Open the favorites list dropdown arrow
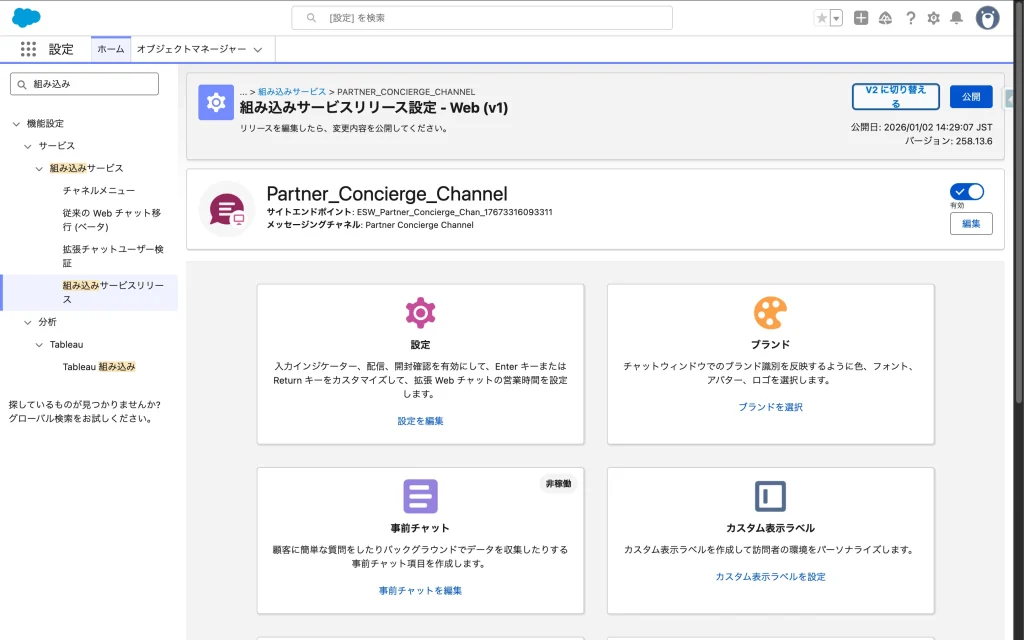1024x640 pixels. (836, 18)
